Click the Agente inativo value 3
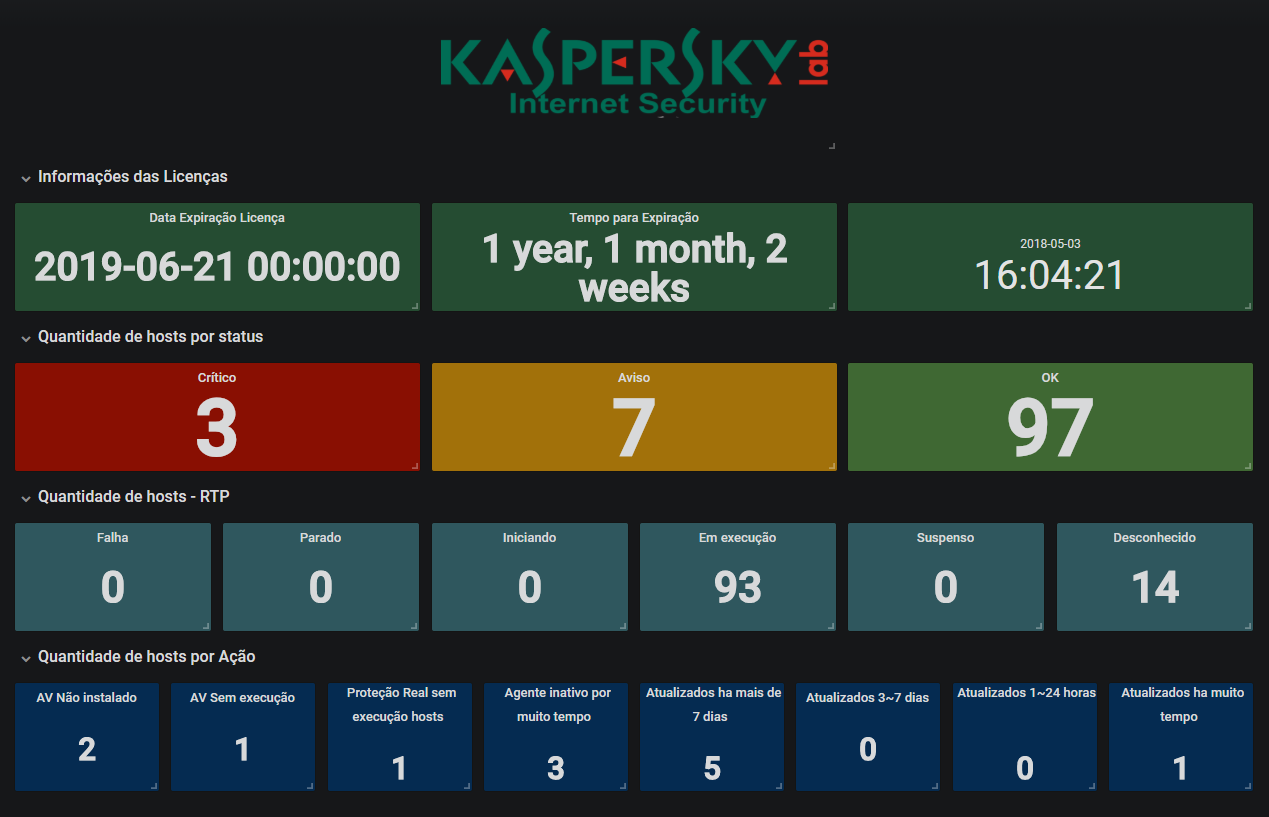 point(555,768)
